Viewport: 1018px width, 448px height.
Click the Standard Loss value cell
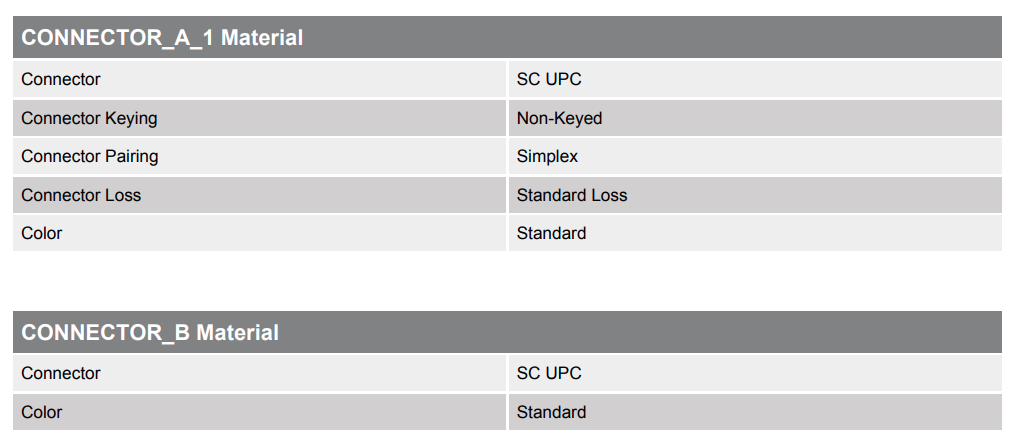(x=572, y=195)
